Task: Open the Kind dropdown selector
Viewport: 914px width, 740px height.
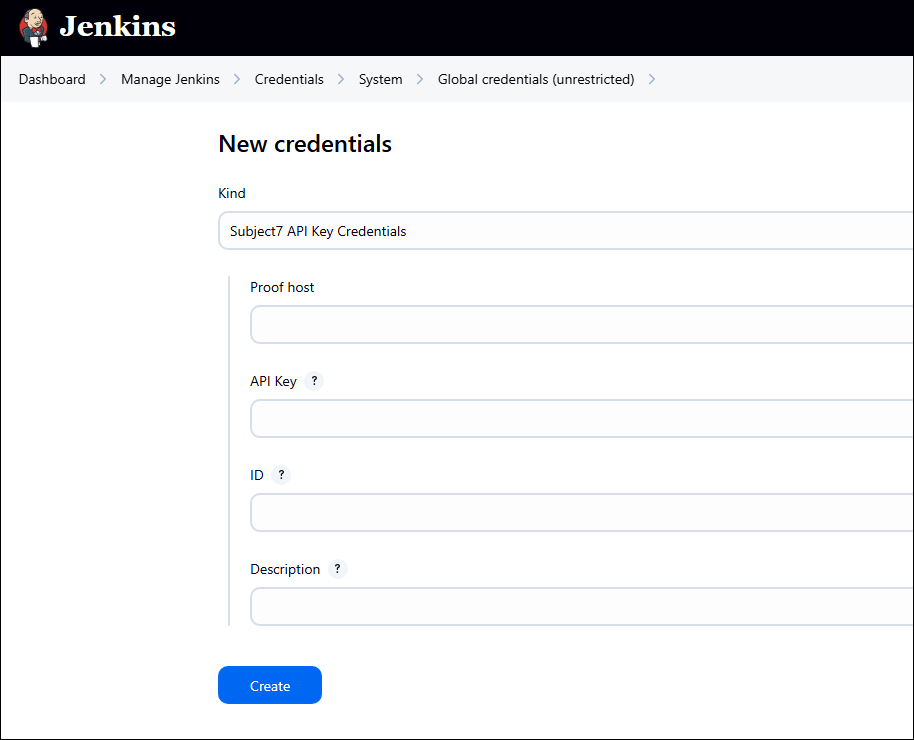Action: pyautogui.click(x=565, y=231)
